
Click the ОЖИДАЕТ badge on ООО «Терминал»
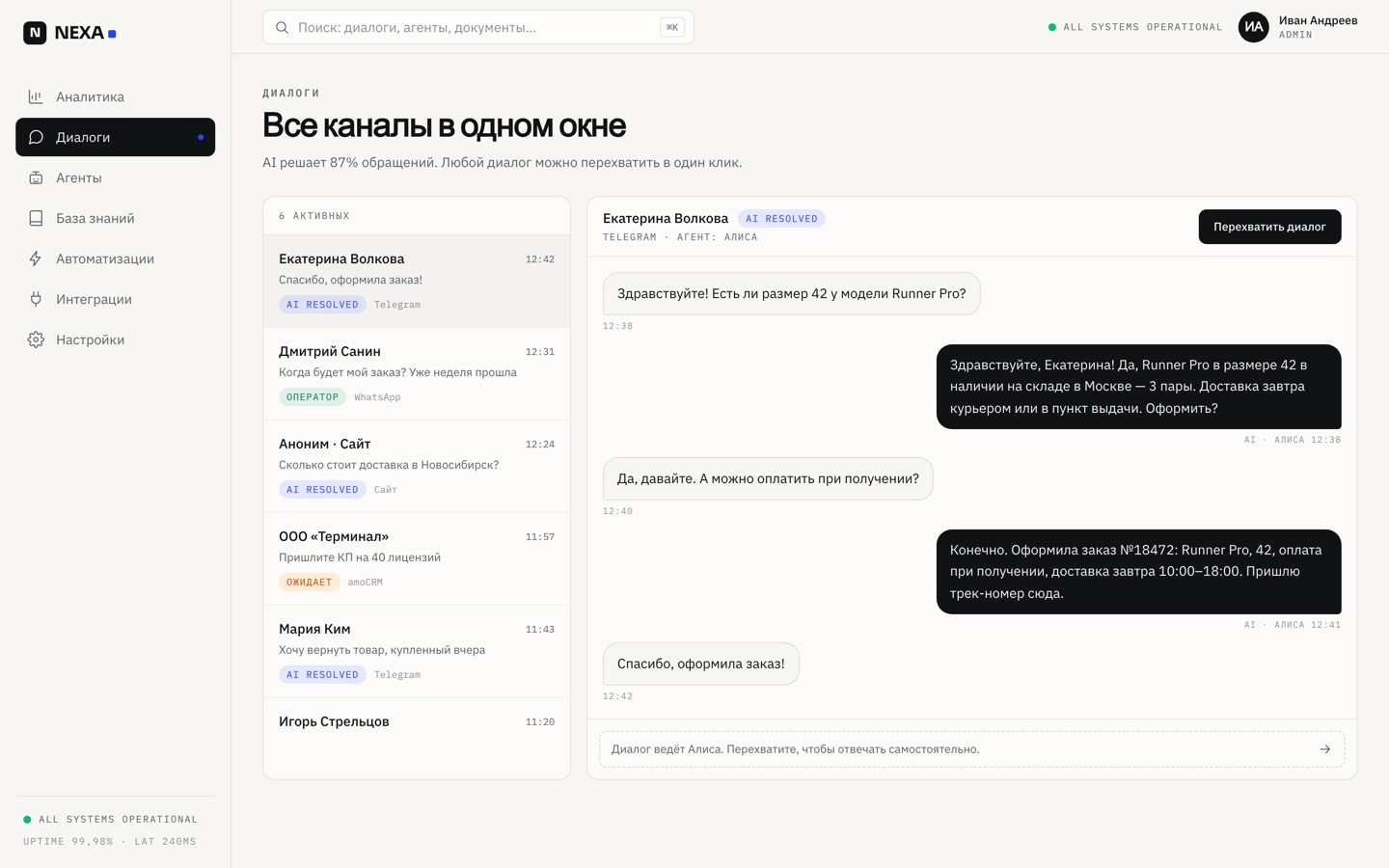(310, 582)
